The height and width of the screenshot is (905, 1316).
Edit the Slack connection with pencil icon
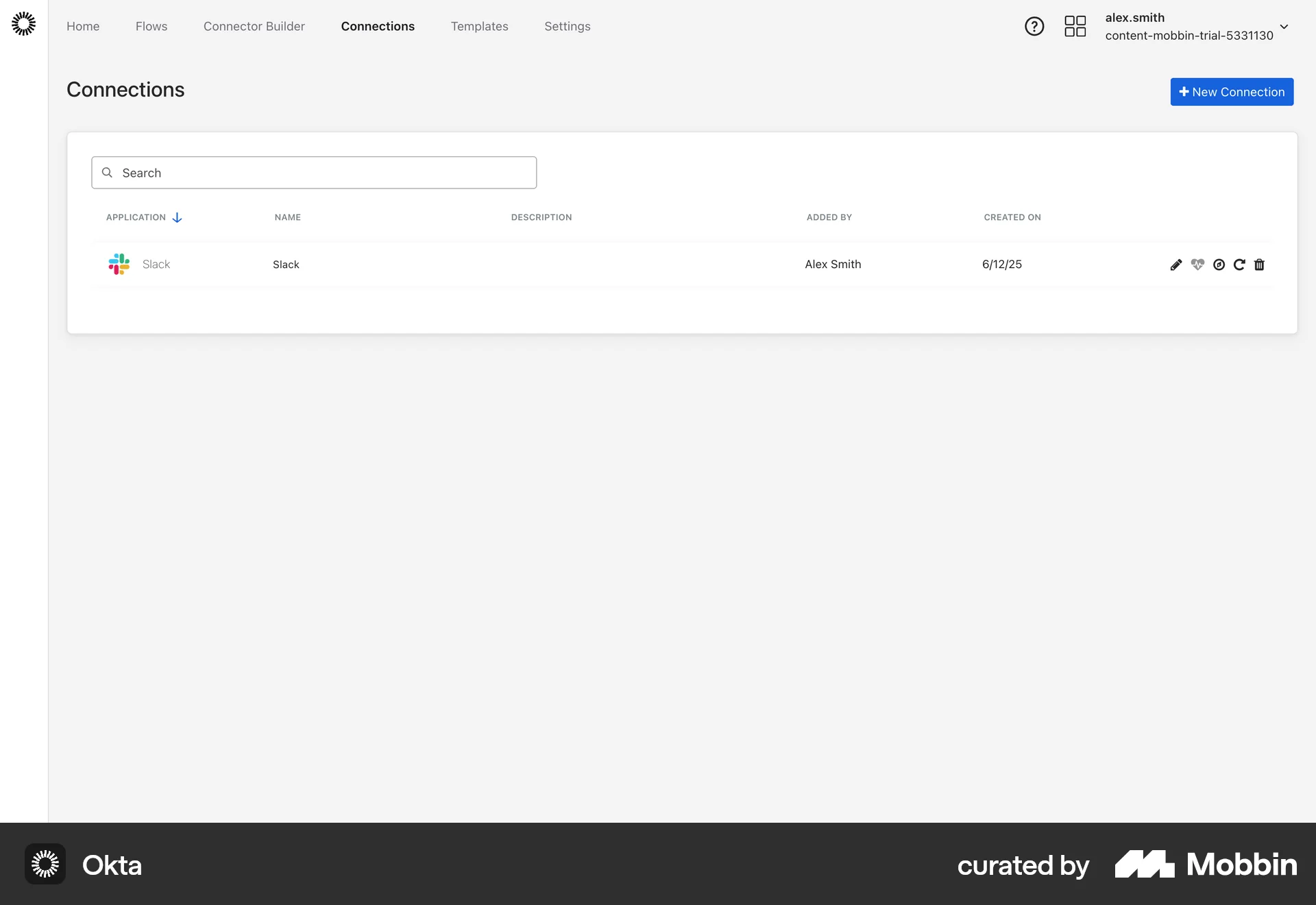point(1176,265)
